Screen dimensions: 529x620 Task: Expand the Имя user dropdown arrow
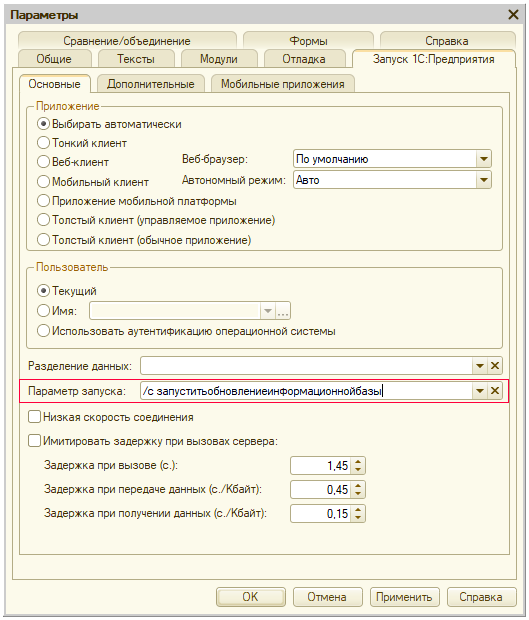[268, 311]
